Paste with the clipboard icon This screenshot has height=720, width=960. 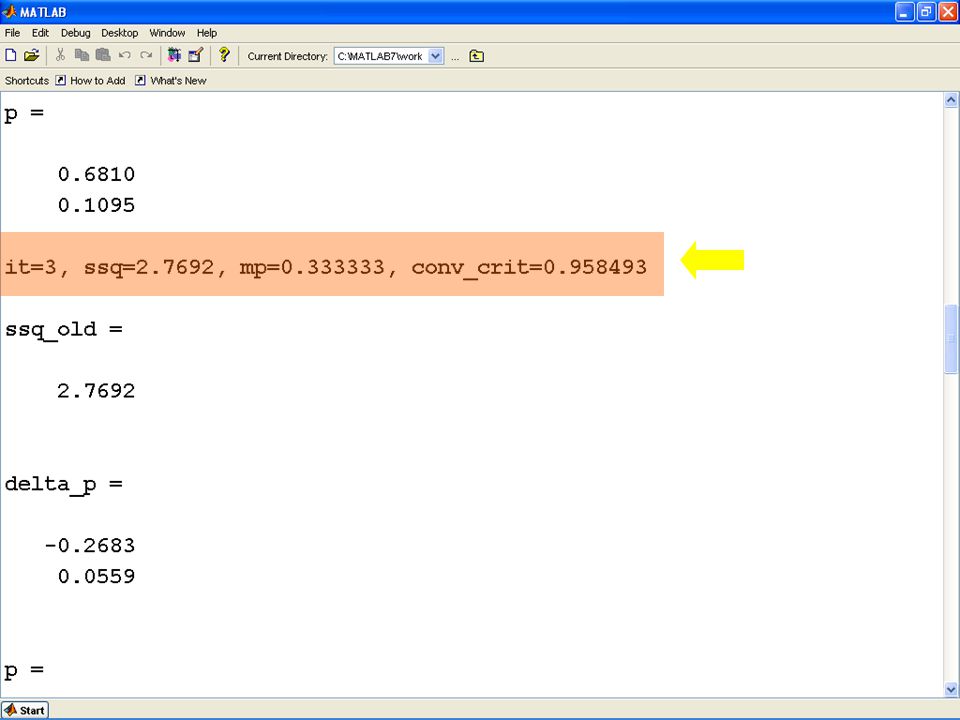[x=103, y=55]
